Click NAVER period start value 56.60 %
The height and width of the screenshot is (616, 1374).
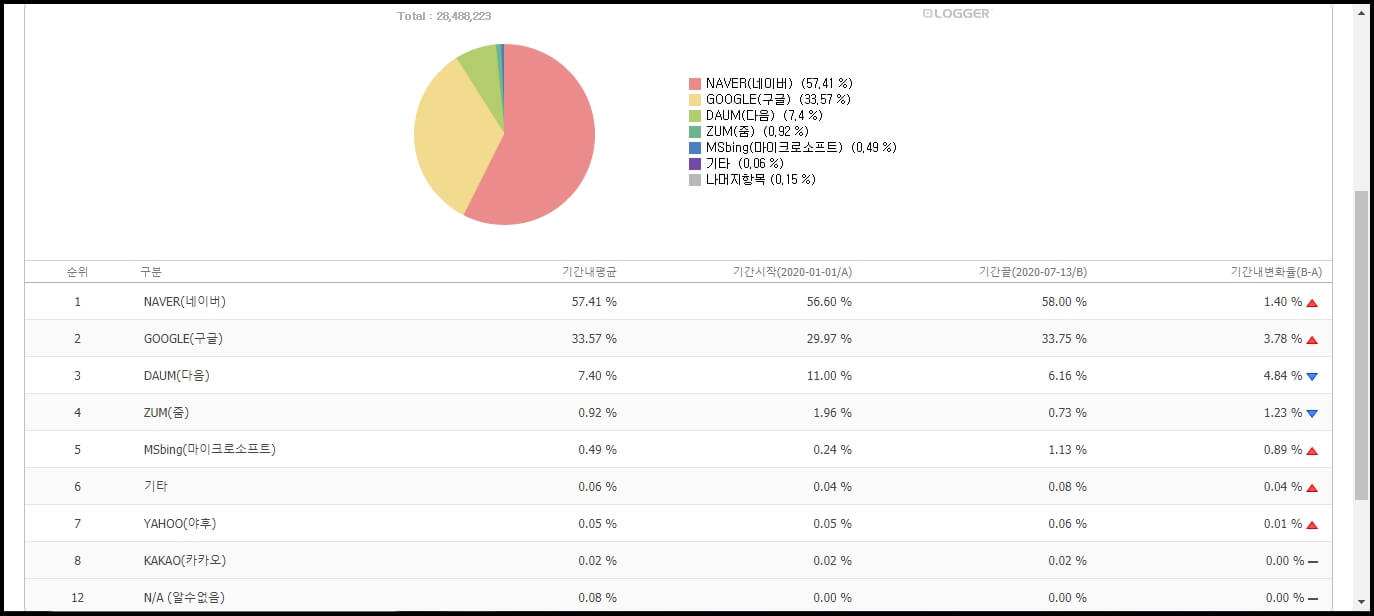click(829, 302)
